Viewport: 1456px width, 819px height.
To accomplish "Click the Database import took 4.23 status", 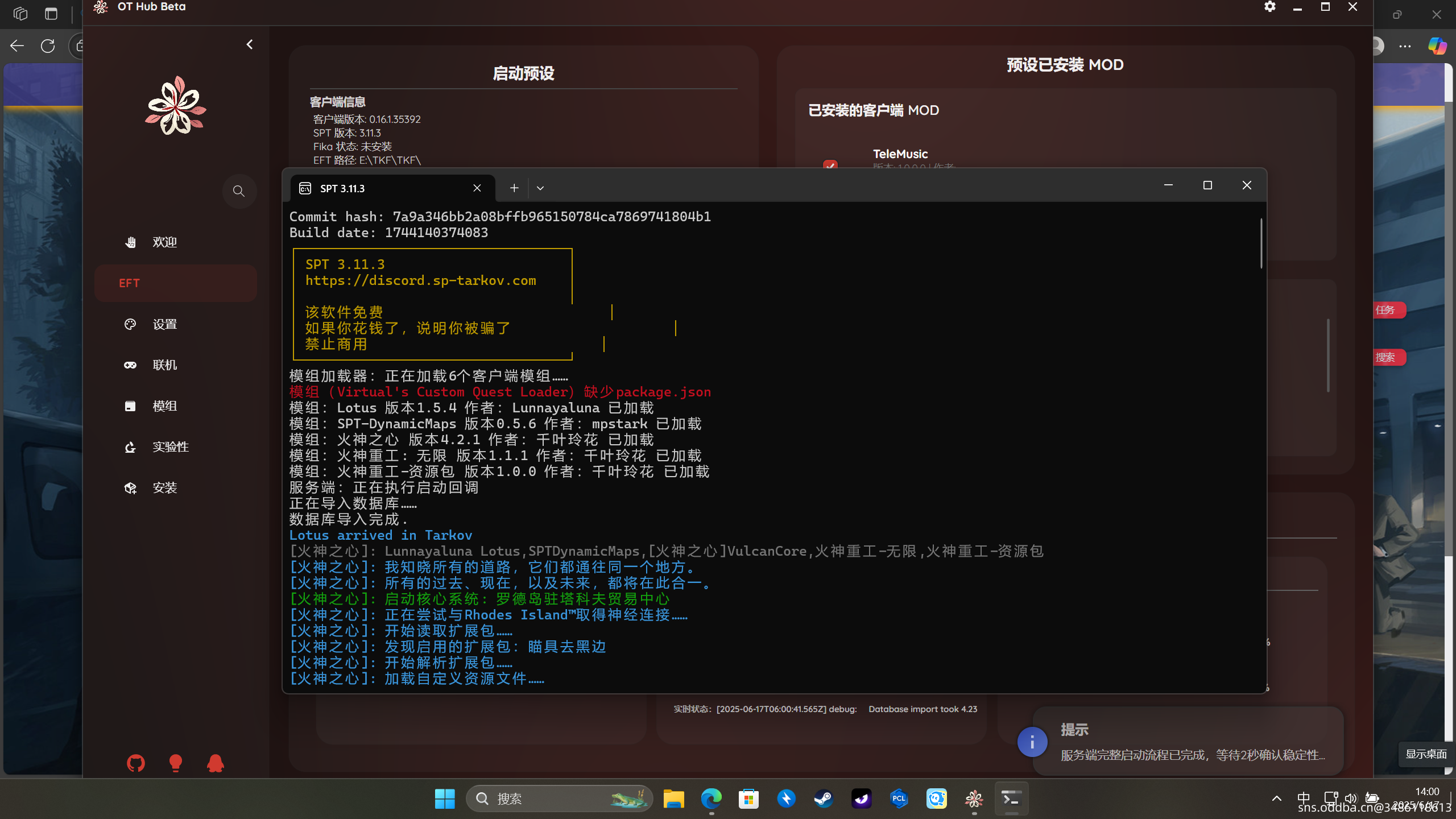I will tap(923, 709).
